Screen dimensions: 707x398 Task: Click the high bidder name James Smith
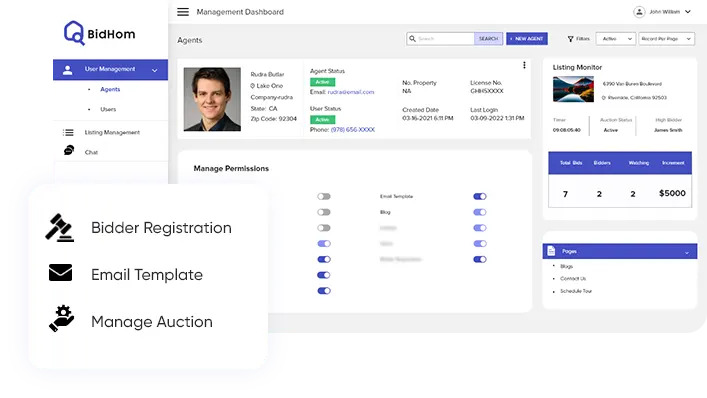pos(668,130)
